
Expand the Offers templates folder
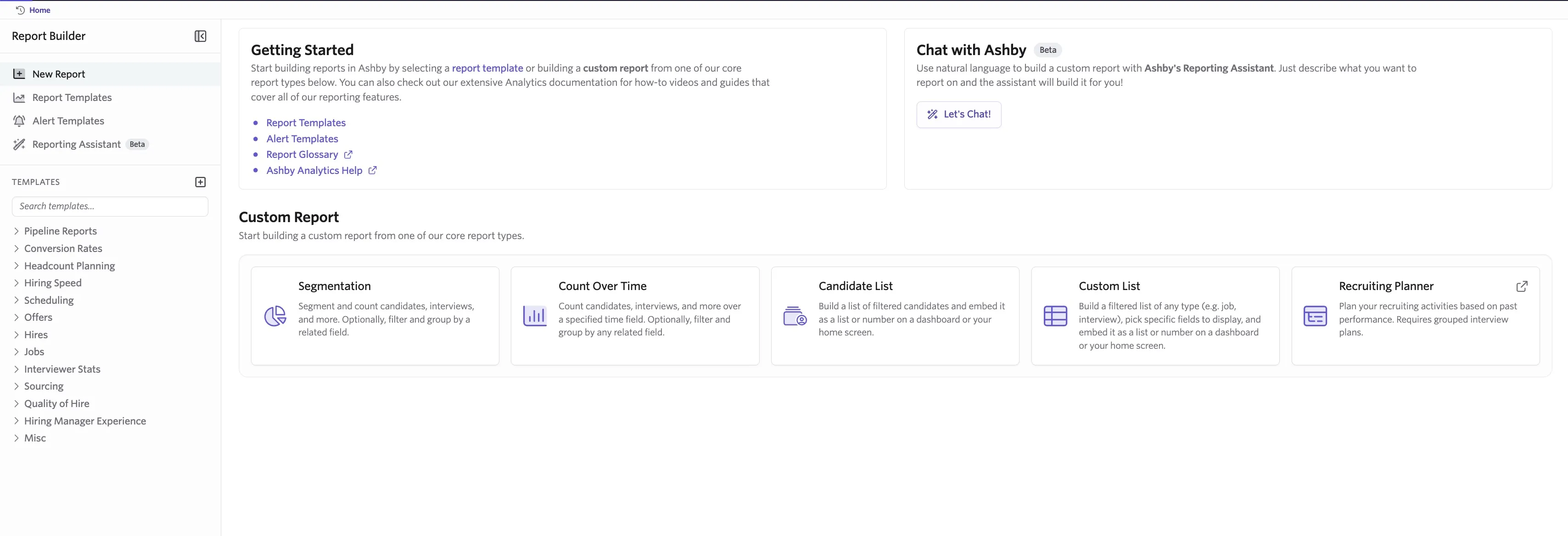[x=17, y=317]
